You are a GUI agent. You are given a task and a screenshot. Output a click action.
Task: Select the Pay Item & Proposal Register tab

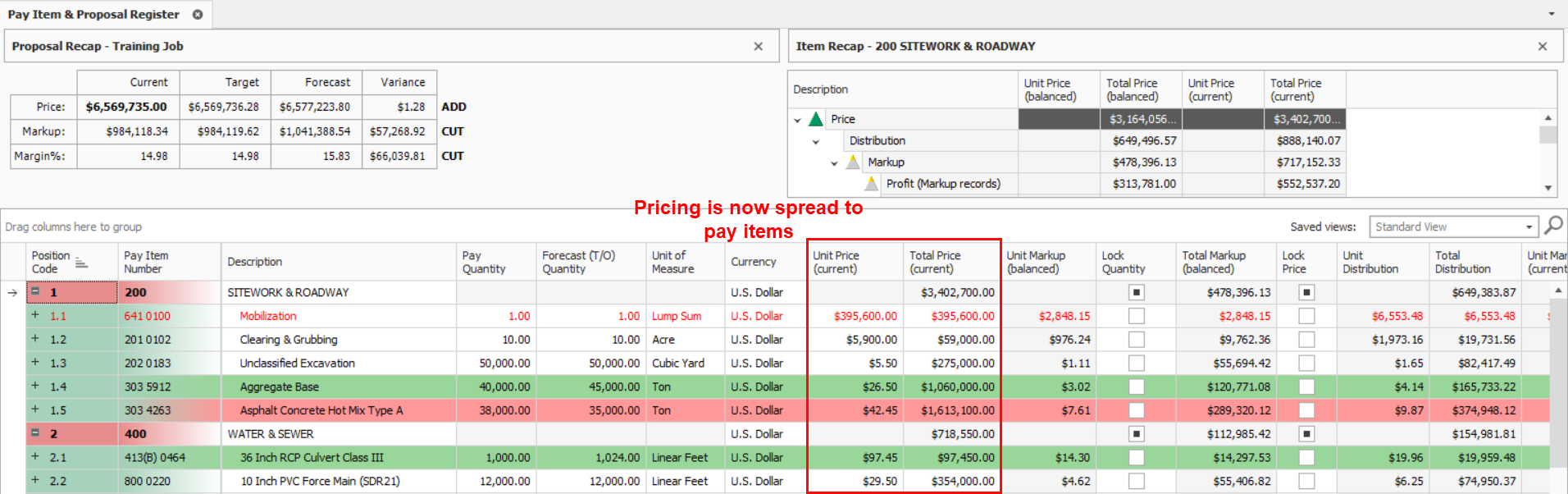pos(93,15)
